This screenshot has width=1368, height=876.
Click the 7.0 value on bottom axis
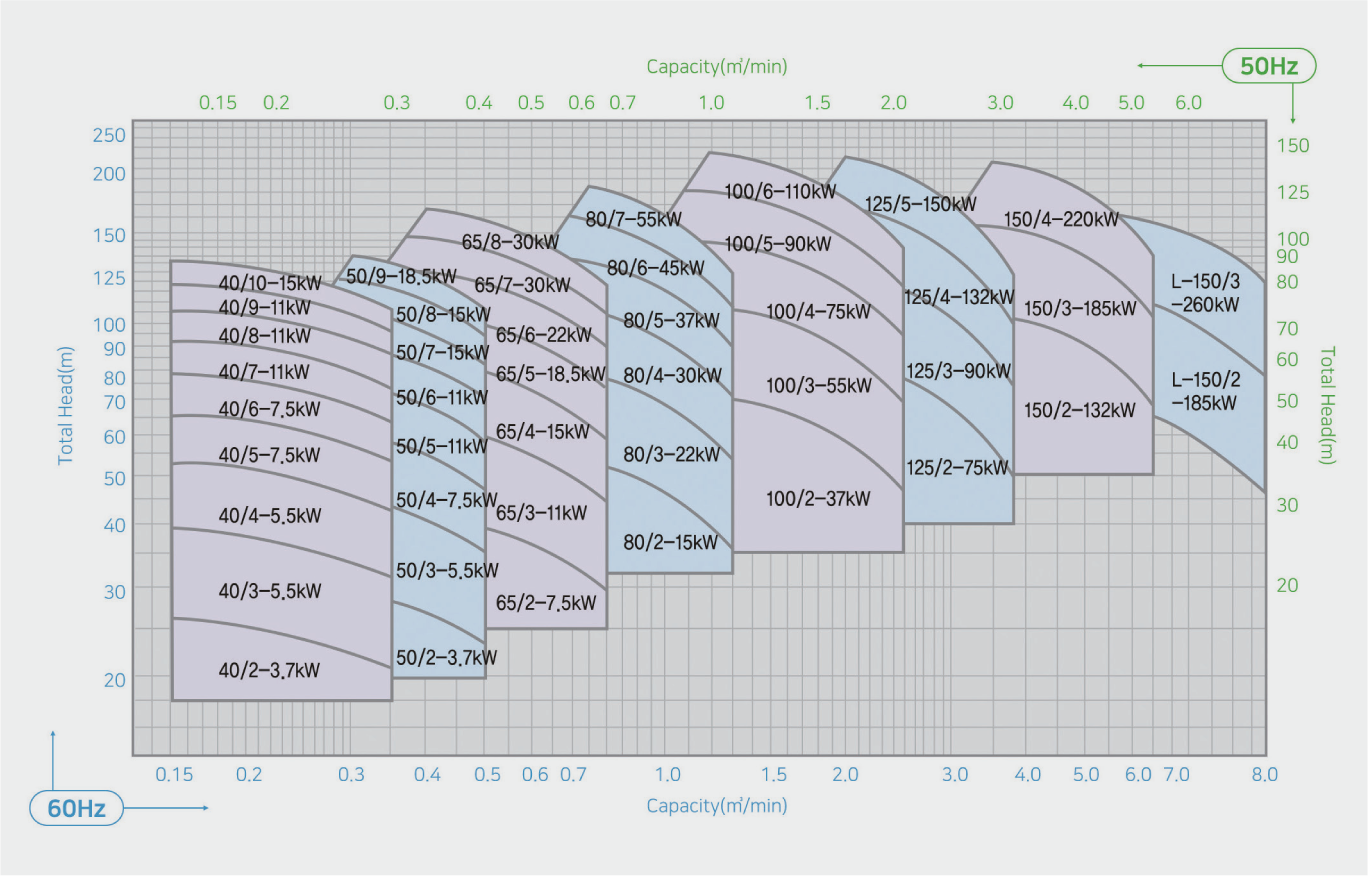pyautogui.click(x=1177, y=775)
